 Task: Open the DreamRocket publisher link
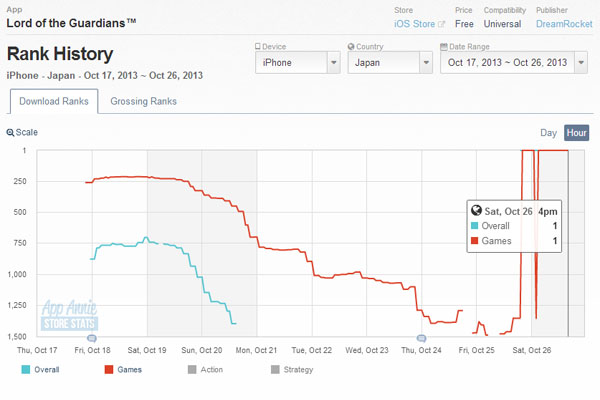(564, 24)
